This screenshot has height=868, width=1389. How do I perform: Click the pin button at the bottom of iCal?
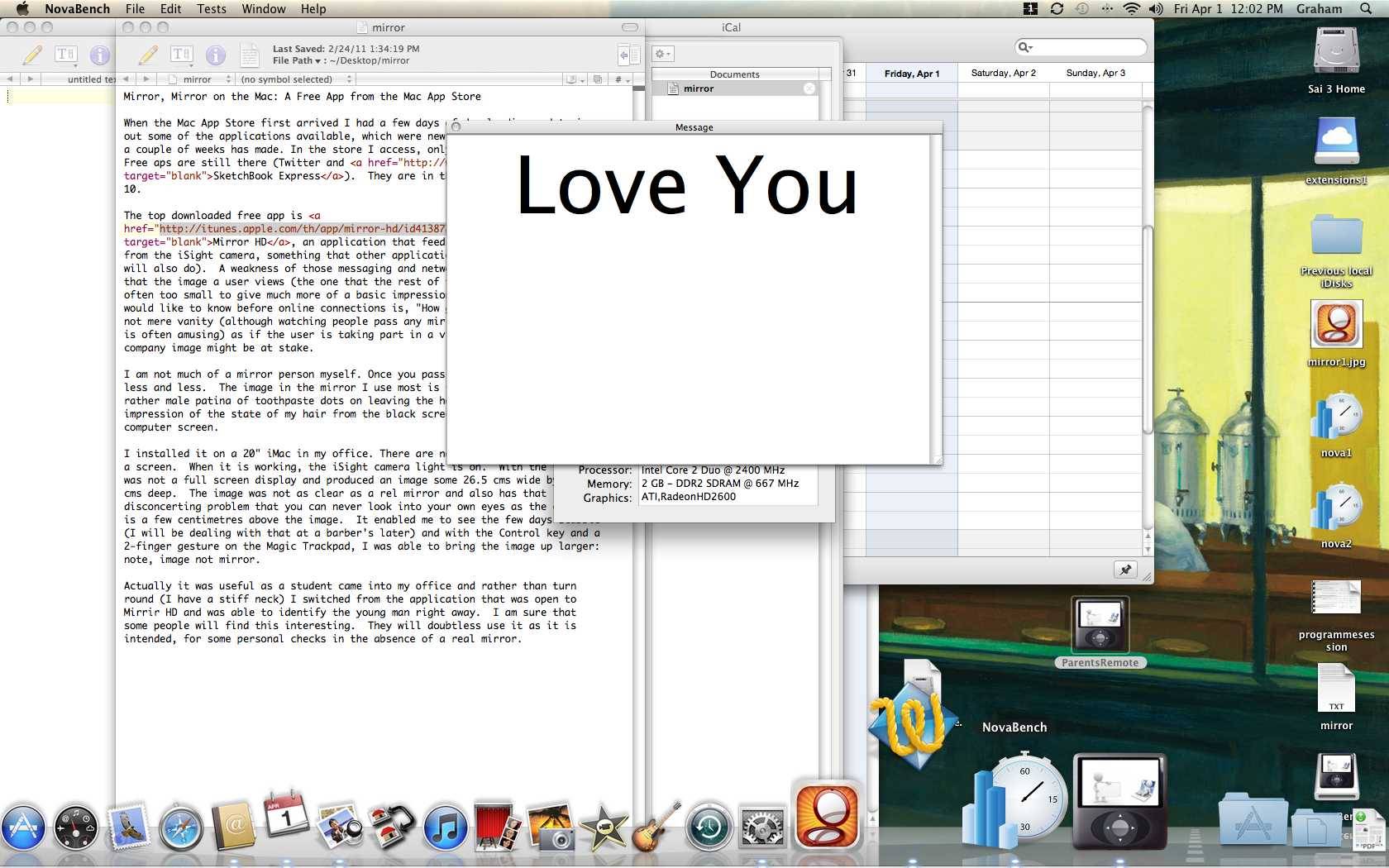tap(1125, 570)
